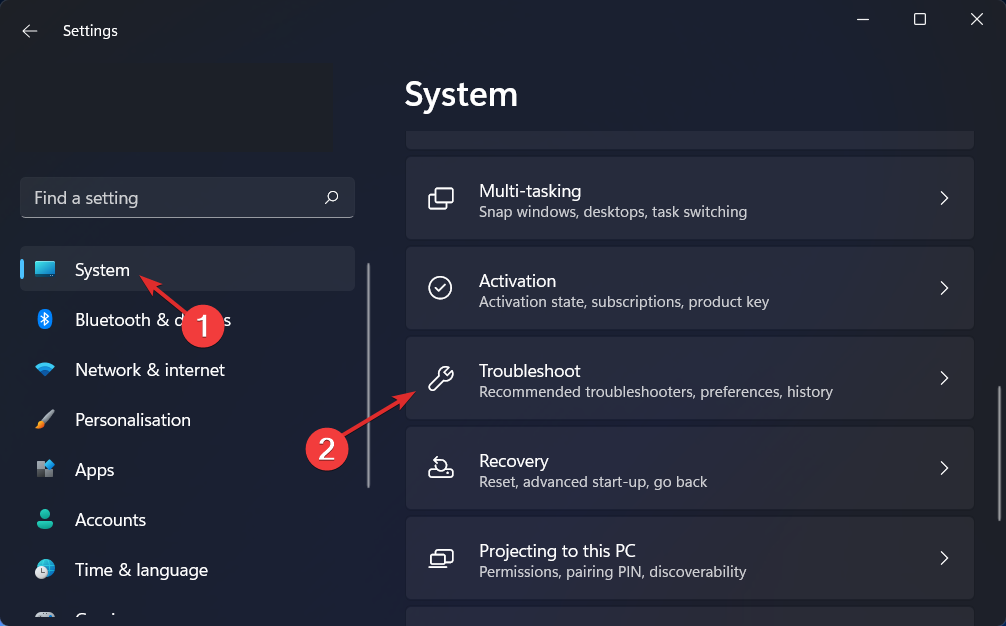
Task: Open Recovery chevron arrow
Action: point(944,468)
